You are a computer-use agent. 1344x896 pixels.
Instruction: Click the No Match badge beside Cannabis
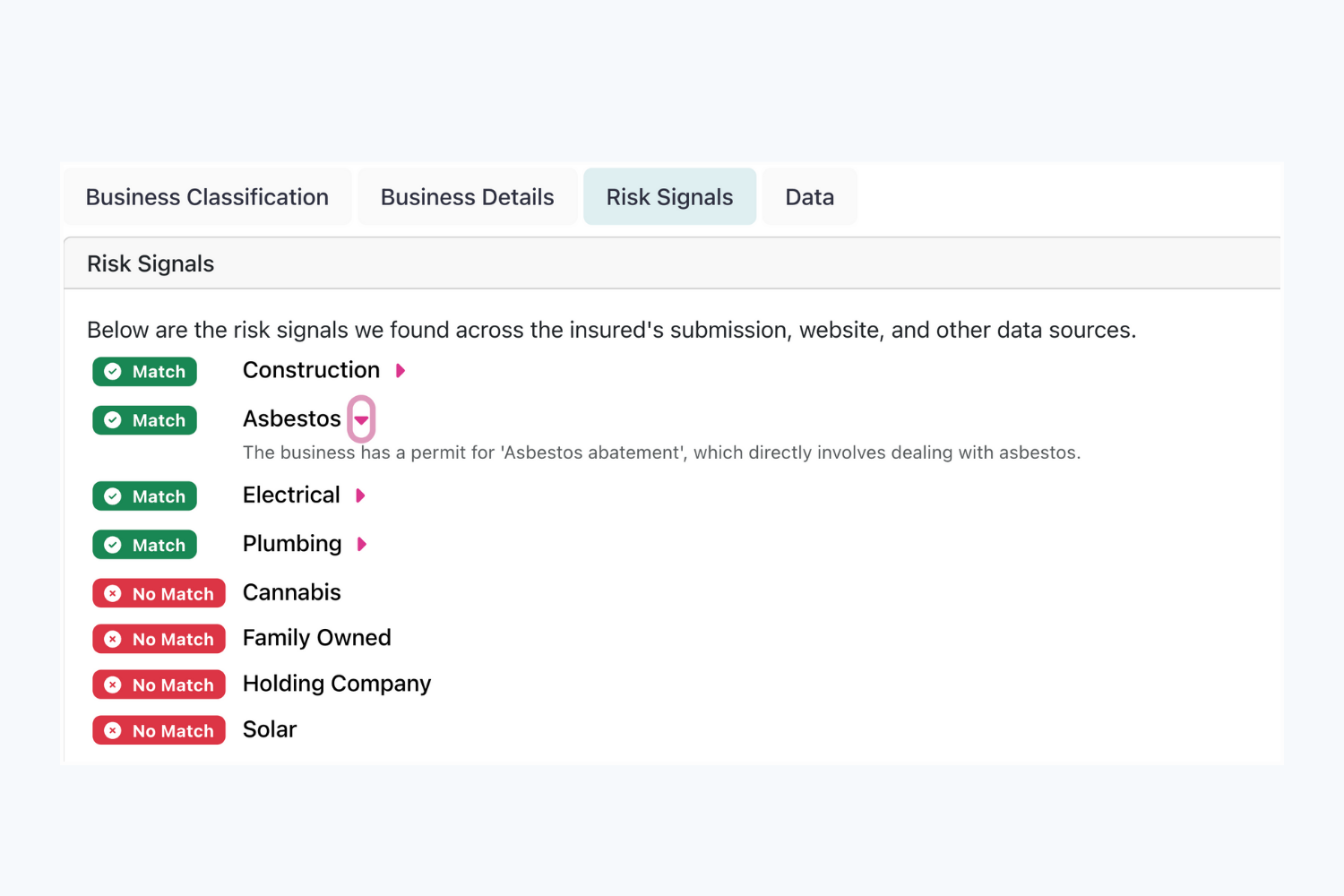(159, 593)
